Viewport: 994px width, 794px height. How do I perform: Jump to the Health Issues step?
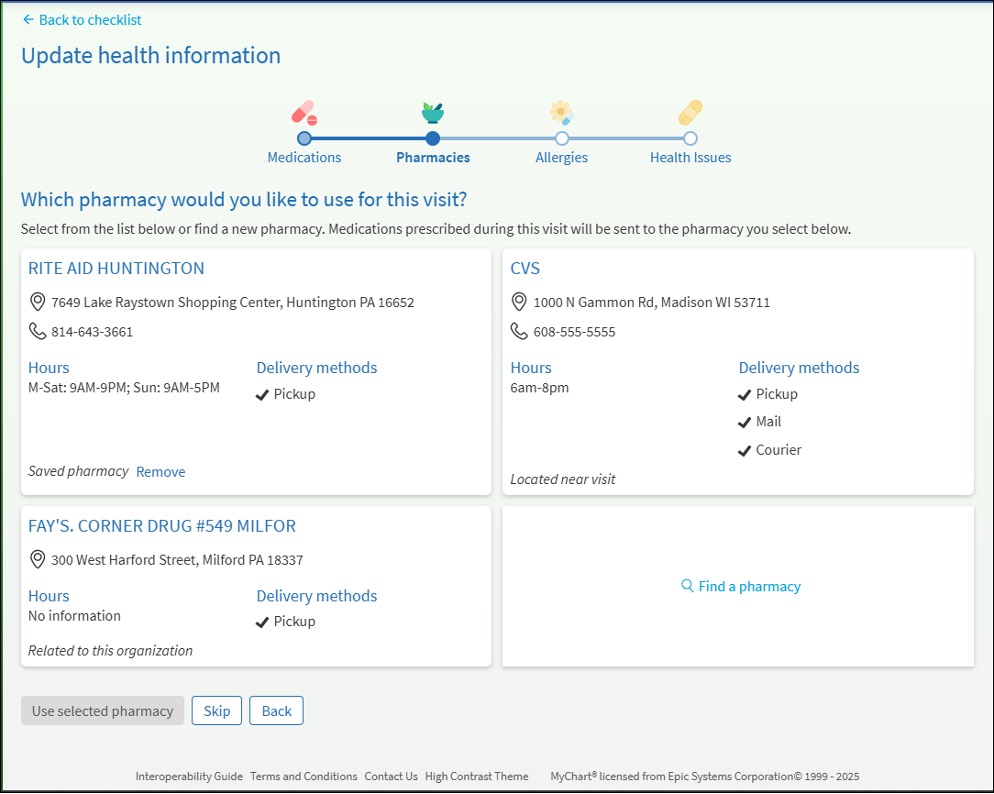pyautogui.click(x=690, y=157)
